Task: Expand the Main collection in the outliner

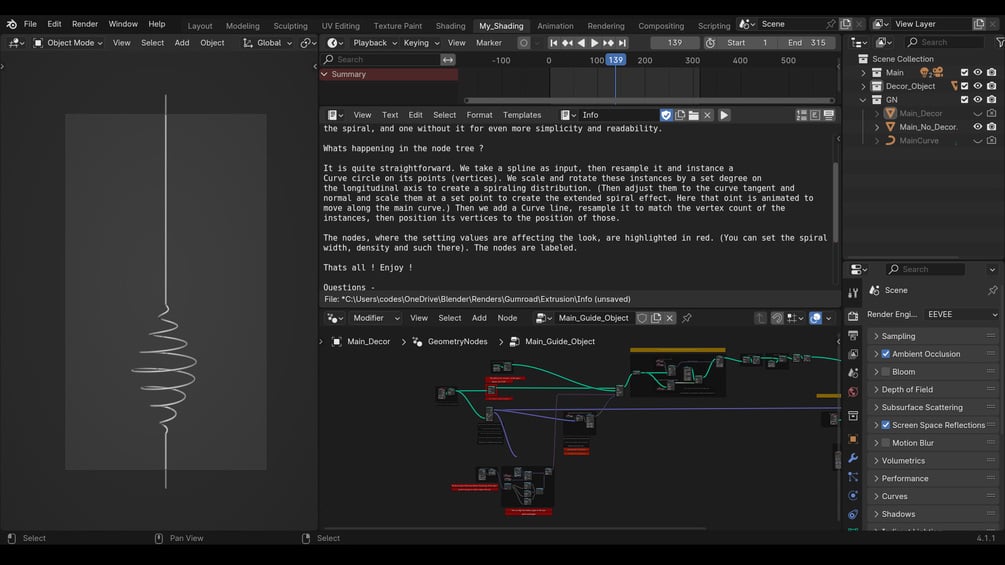Action: tap(863, 72)
